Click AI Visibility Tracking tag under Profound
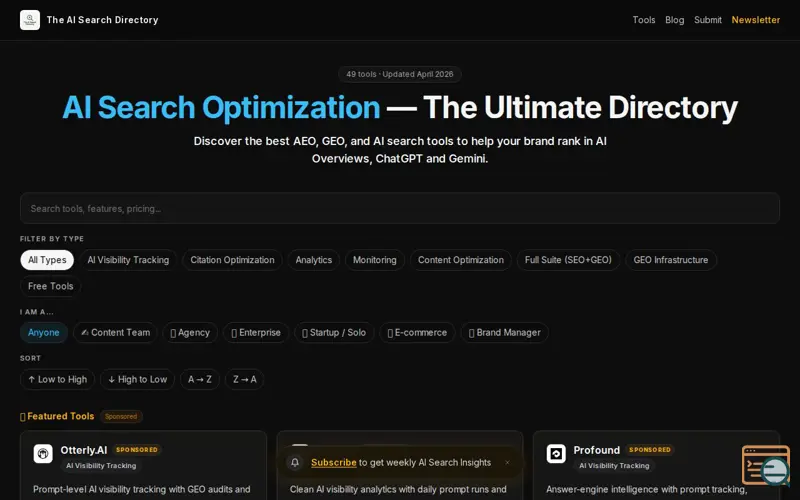 pos(614,465)
